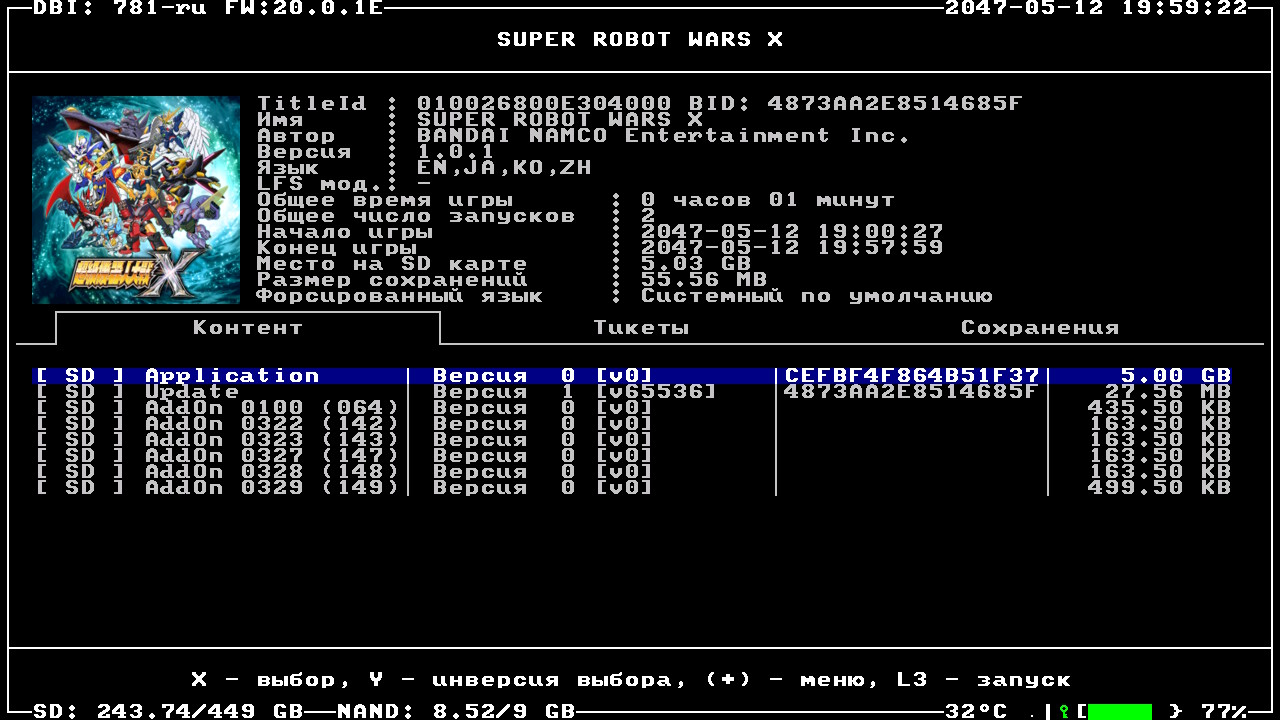Image resolution: width=1280 pixels, height=720 pixels.
Task: Select AddOn 0100 (064) entry
Action: [270, 408]
